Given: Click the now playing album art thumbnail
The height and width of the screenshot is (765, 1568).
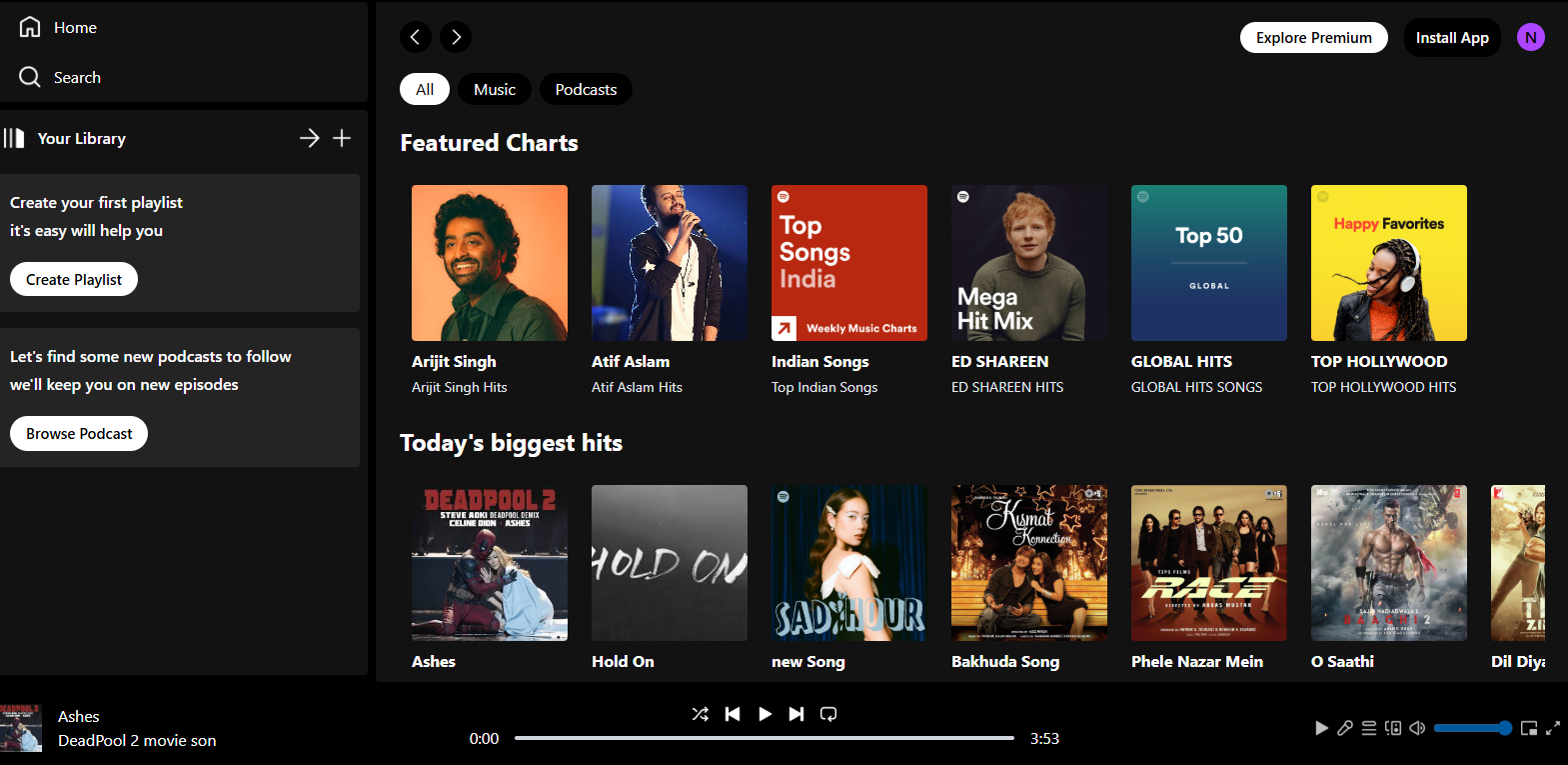Looking at the screenshot, I should click(x=21, y=728).
